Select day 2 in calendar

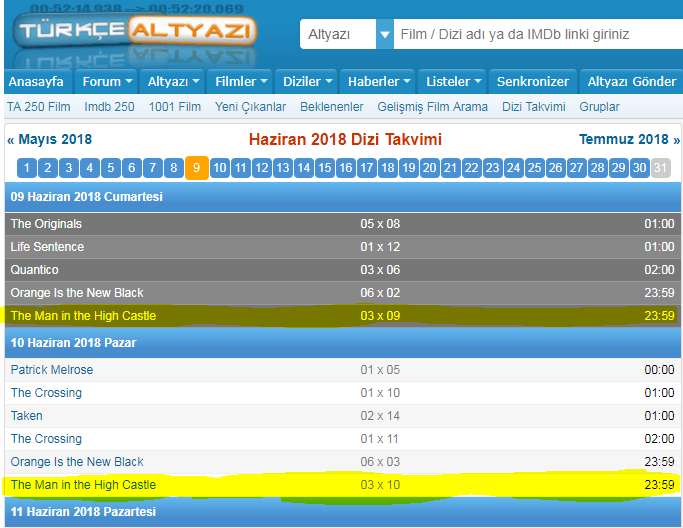(48, 168)
